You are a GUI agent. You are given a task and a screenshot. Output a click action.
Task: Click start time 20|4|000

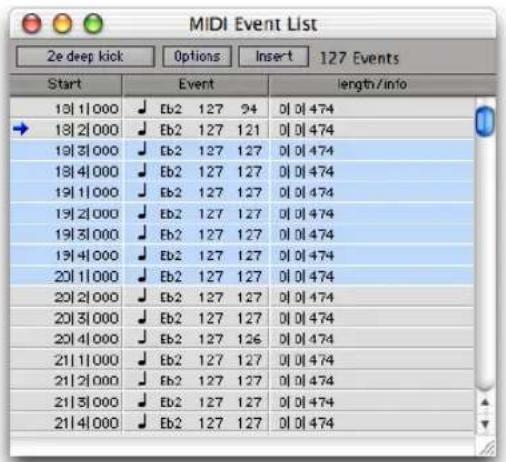(87, 339)
